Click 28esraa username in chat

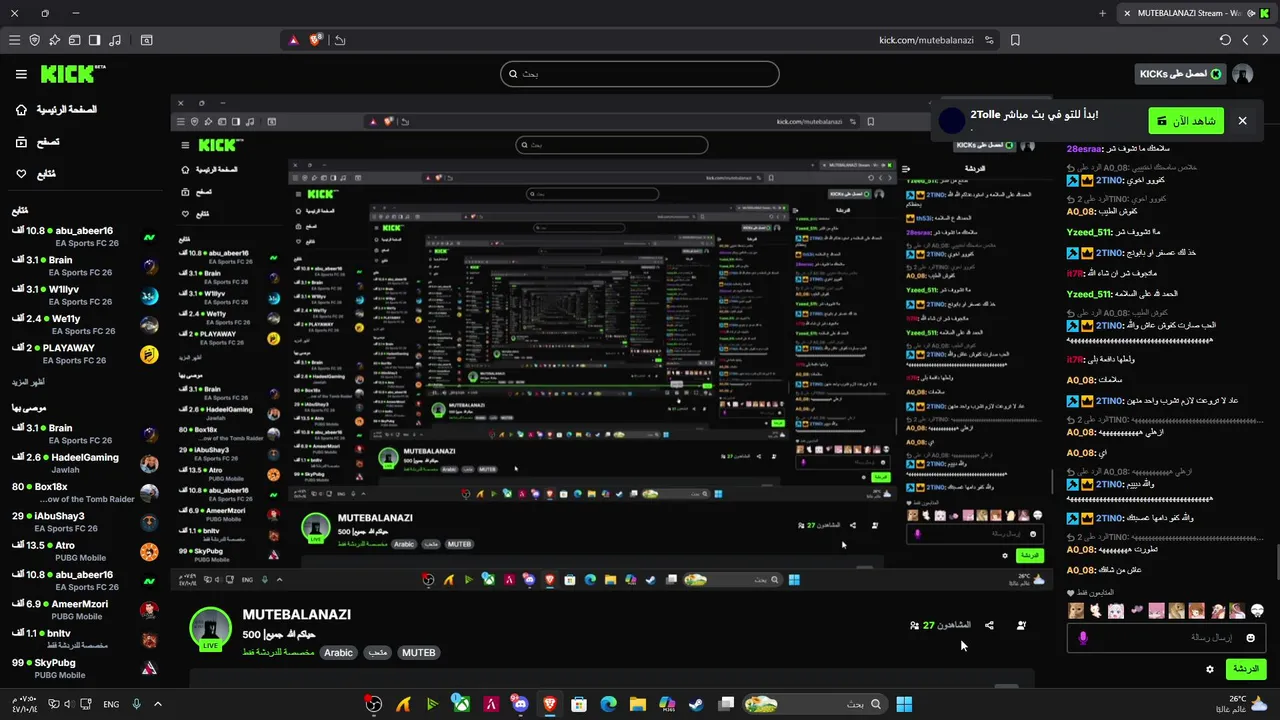click(x=1085, y=148)
